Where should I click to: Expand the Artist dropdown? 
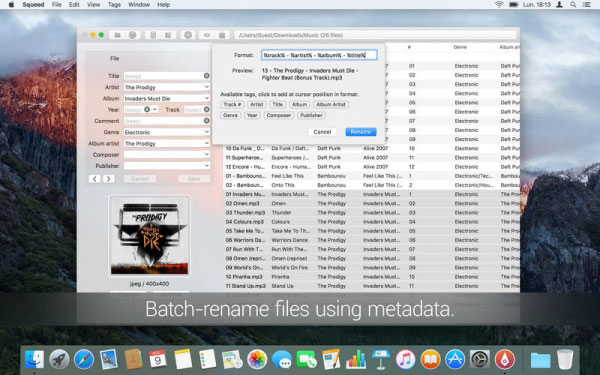point(207,87)
